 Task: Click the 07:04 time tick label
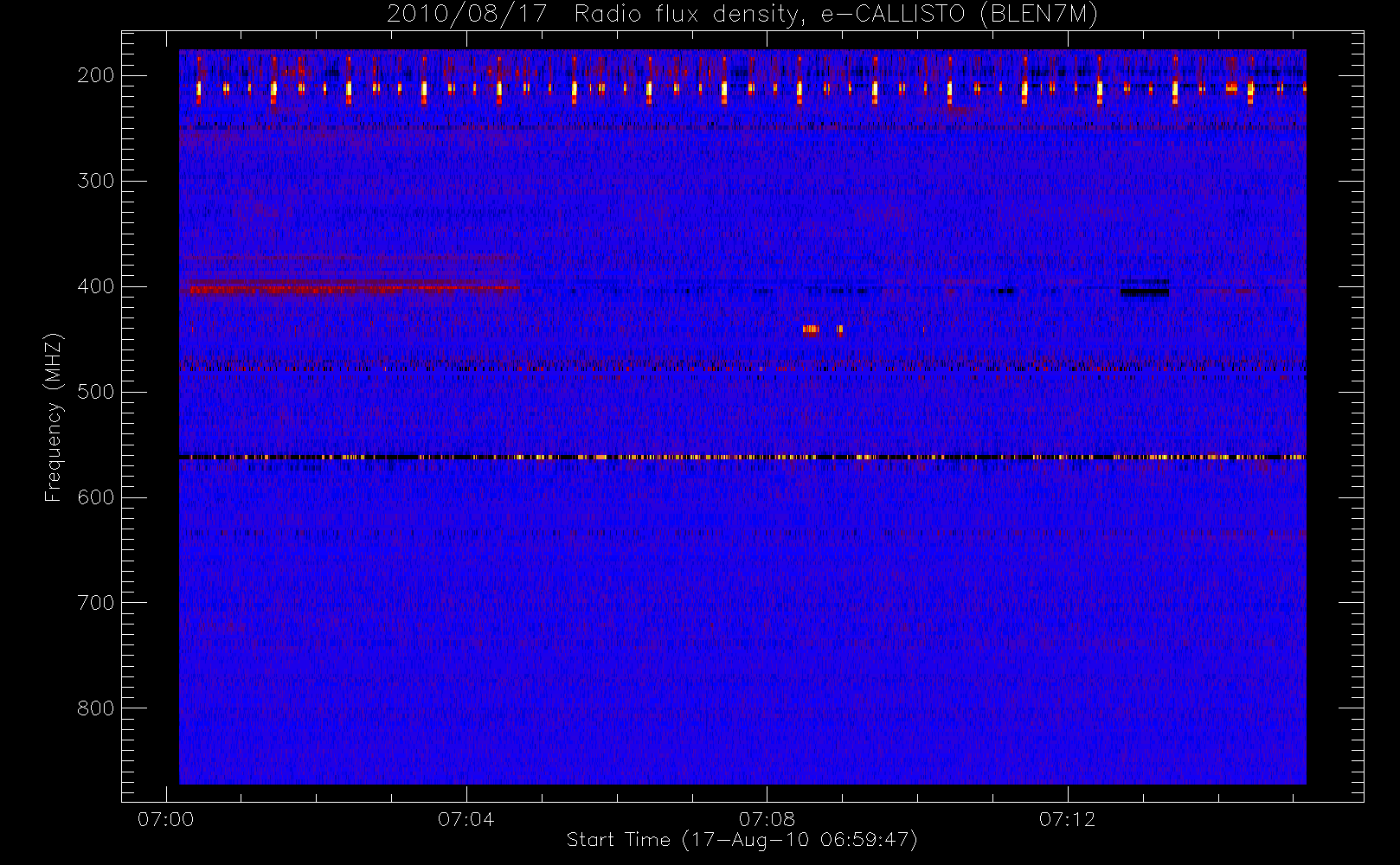coord(466,819)
